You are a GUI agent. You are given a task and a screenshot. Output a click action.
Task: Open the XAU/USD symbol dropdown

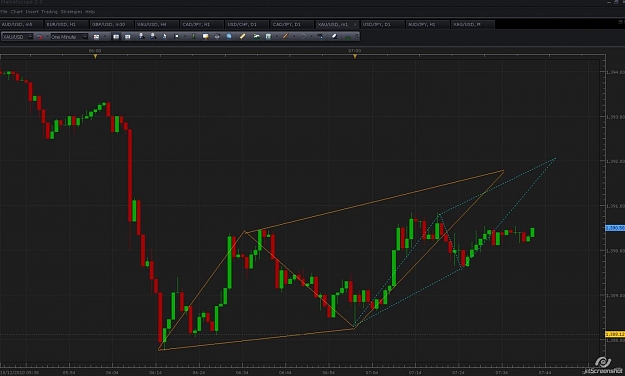pos(30,37)
